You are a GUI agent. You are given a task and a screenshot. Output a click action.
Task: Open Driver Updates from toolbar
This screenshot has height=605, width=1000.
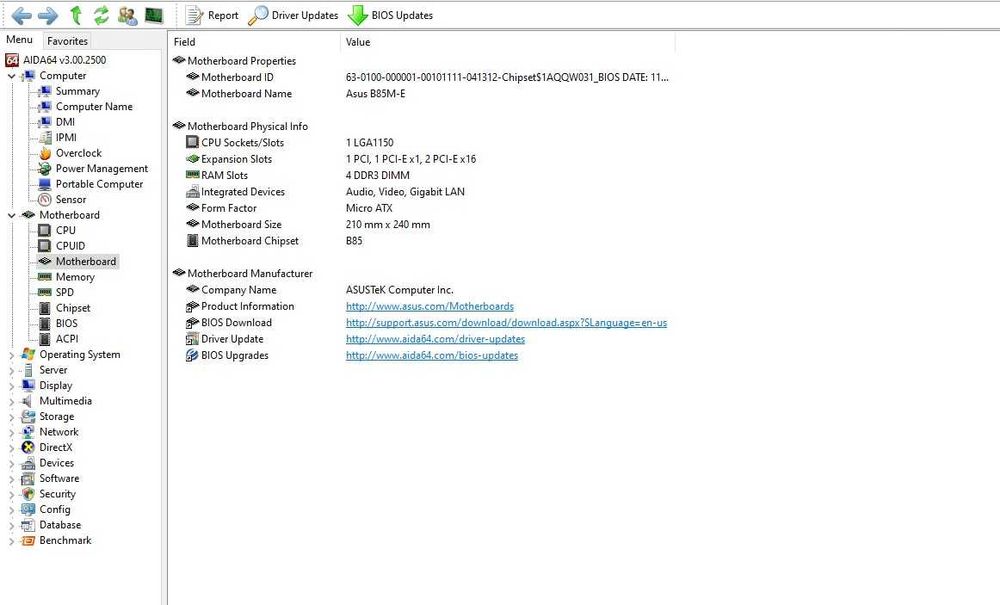pos(293,15)
